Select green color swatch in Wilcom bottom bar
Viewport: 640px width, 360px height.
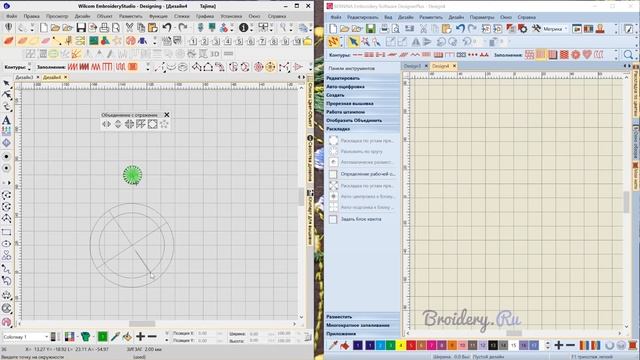click(102, 337)
